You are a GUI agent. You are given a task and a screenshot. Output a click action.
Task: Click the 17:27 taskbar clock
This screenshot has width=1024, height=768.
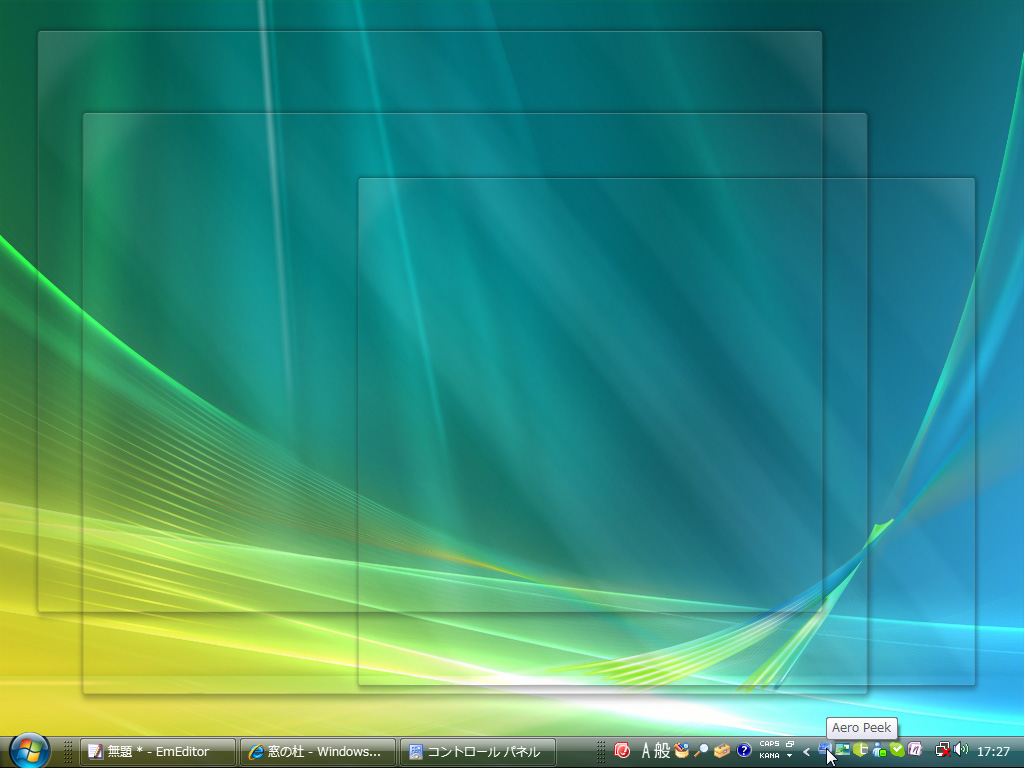click(x=993, y=752)
